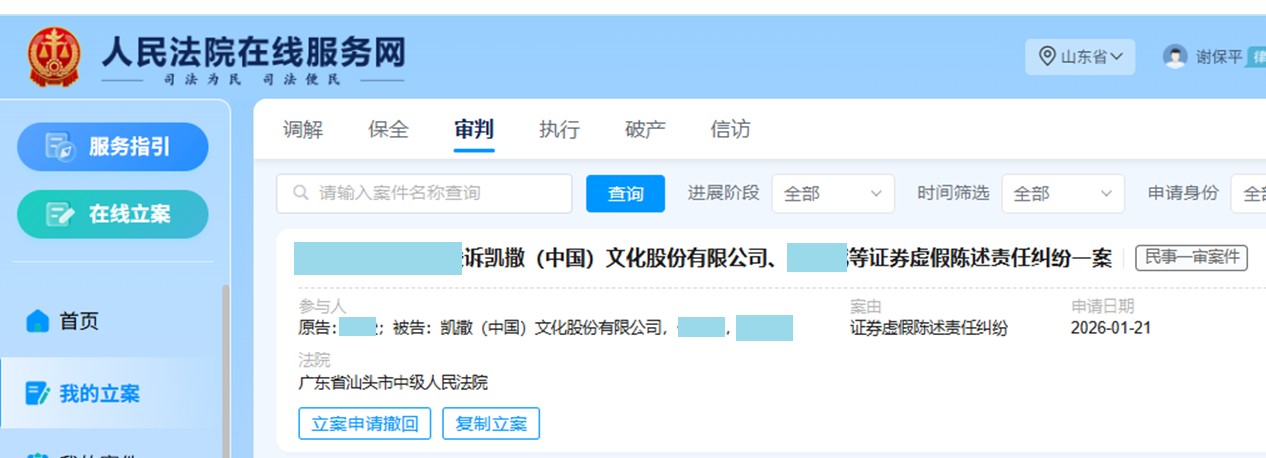
Task: Start 在线立案 online filing
Action: point(113,214)
